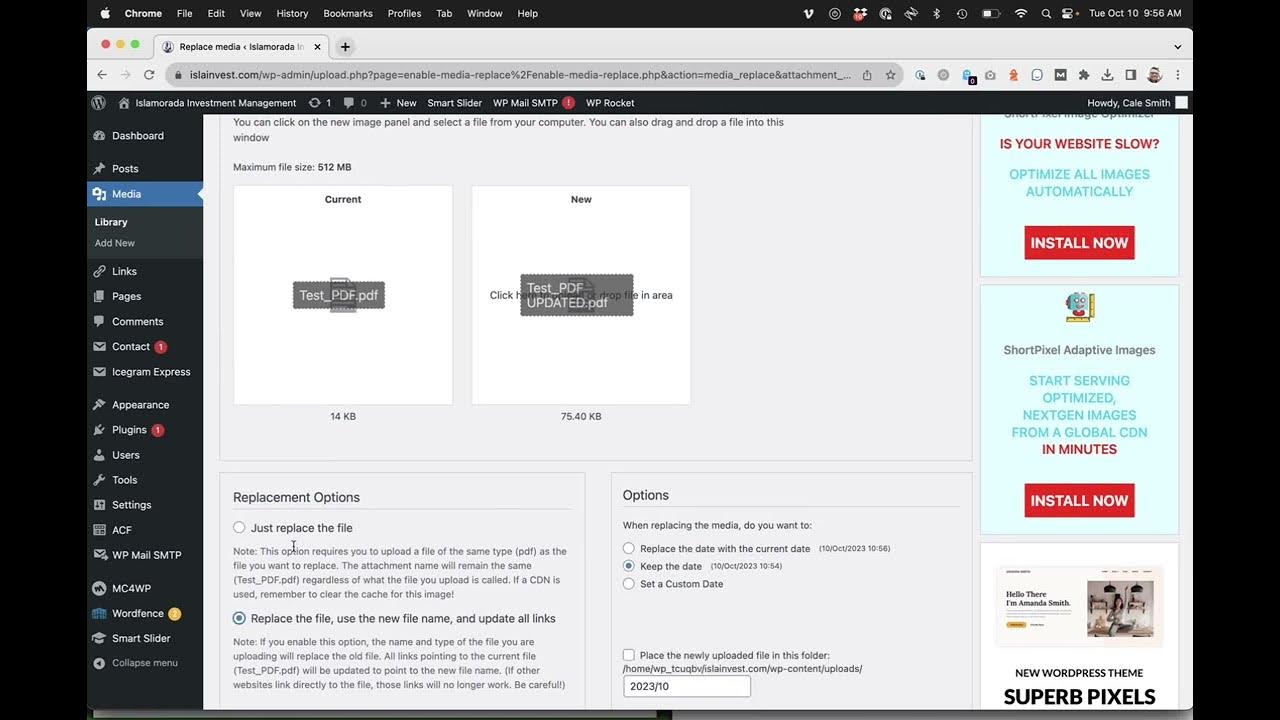Go back with browser back arrow
Screen dimensions: 1280x720
click(102, 75)
